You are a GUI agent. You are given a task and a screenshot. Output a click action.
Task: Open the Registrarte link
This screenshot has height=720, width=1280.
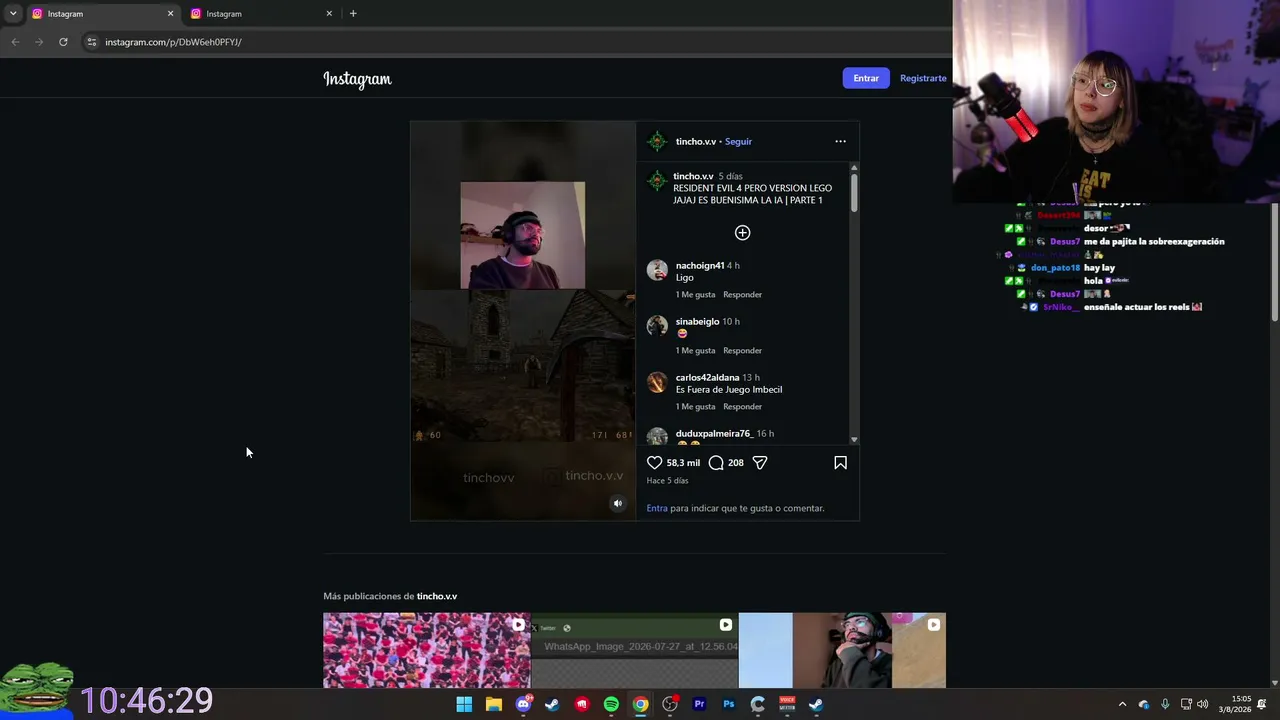click(923, 78)
